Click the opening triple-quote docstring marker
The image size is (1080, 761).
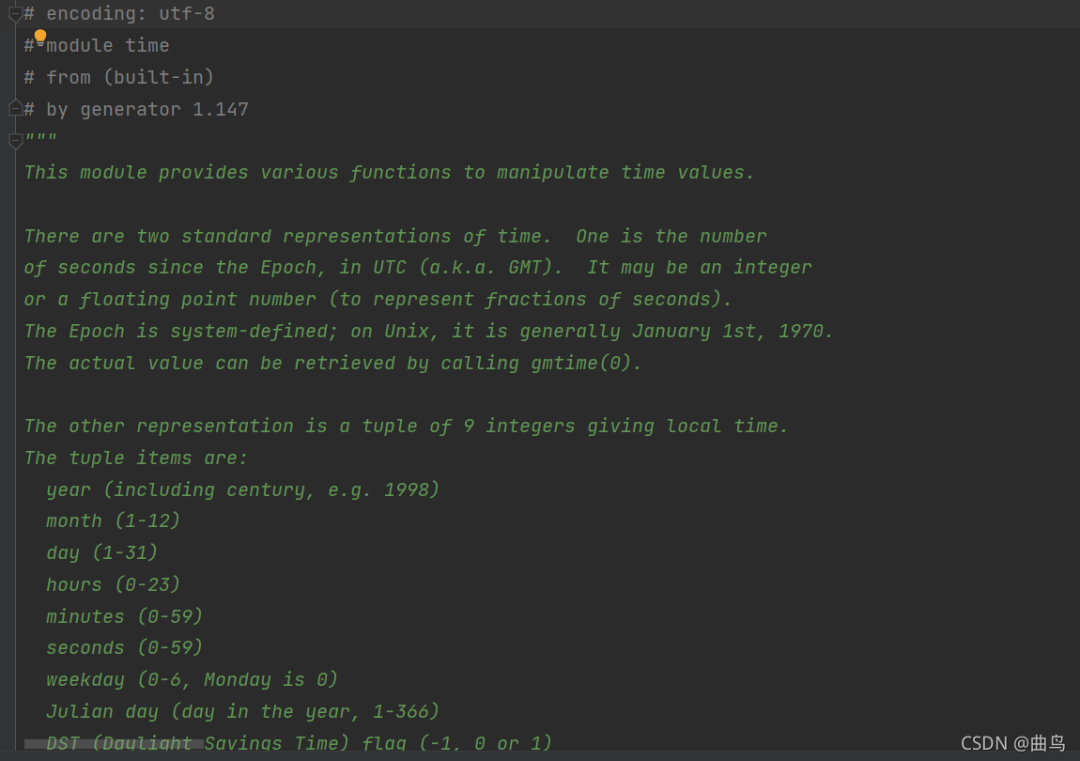(42, 141)
